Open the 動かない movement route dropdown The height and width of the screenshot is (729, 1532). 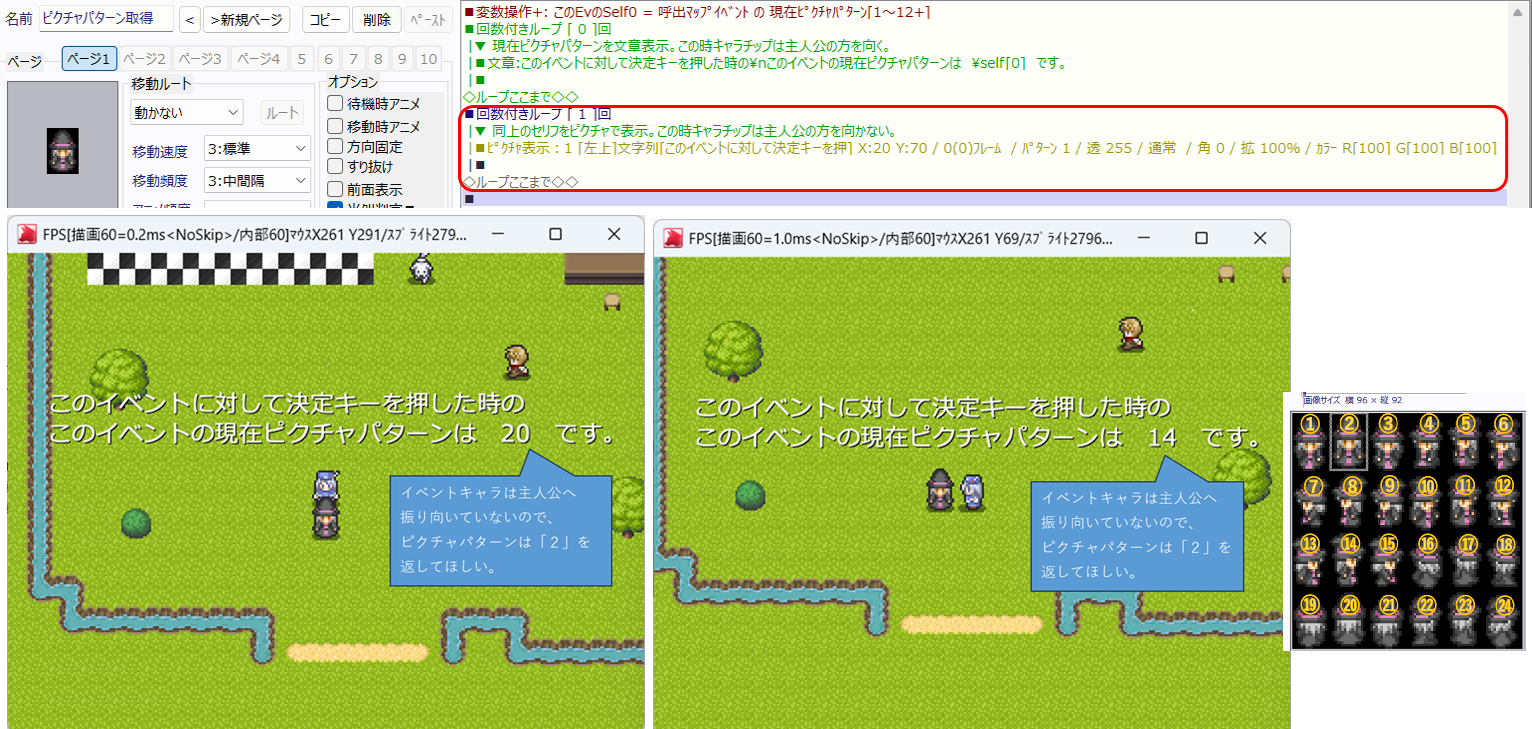[187, 112]
